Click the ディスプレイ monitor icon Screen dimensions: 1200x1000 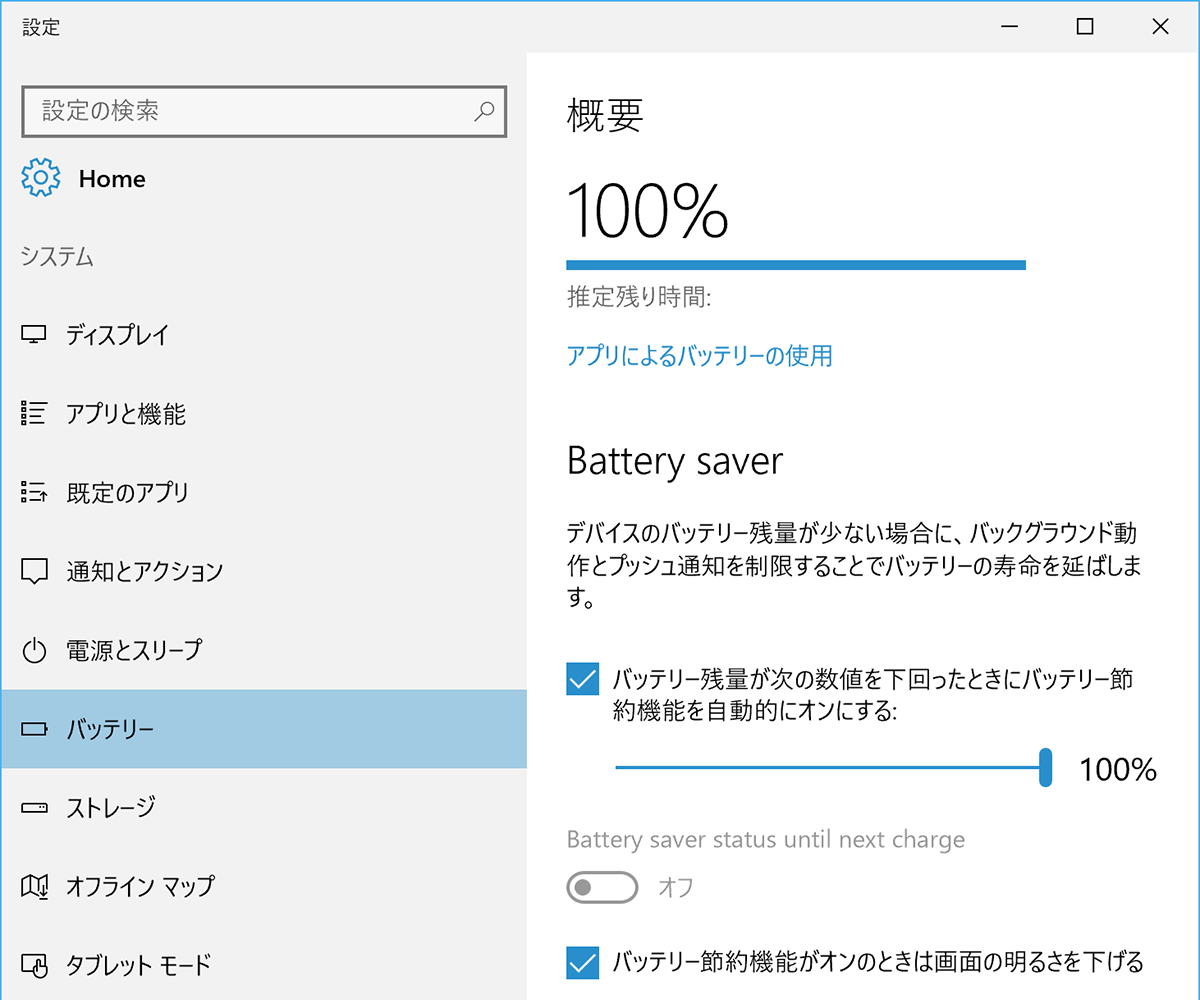34,335
